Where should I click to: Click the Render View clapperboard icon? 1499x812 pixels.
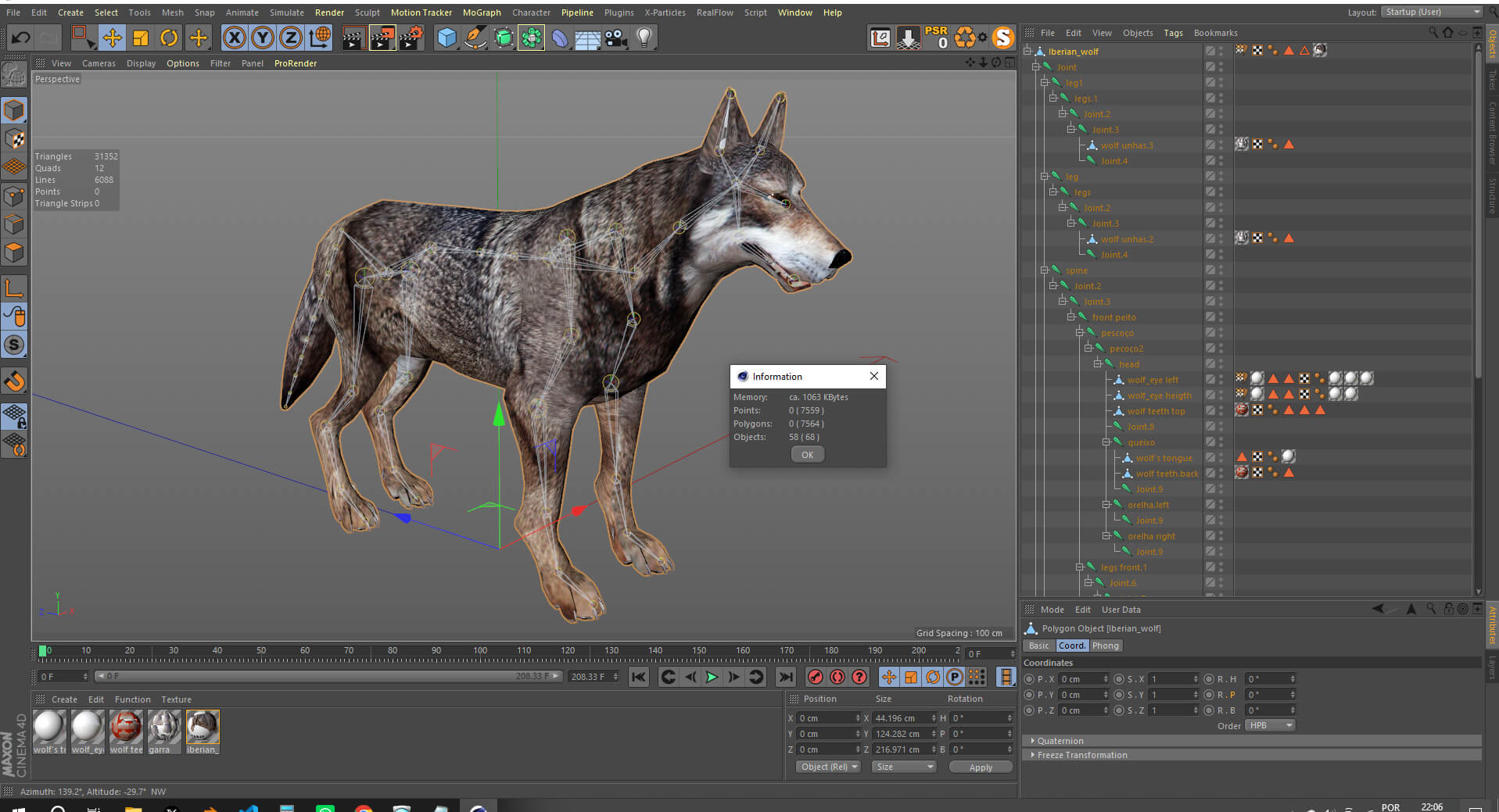[353, 38]
